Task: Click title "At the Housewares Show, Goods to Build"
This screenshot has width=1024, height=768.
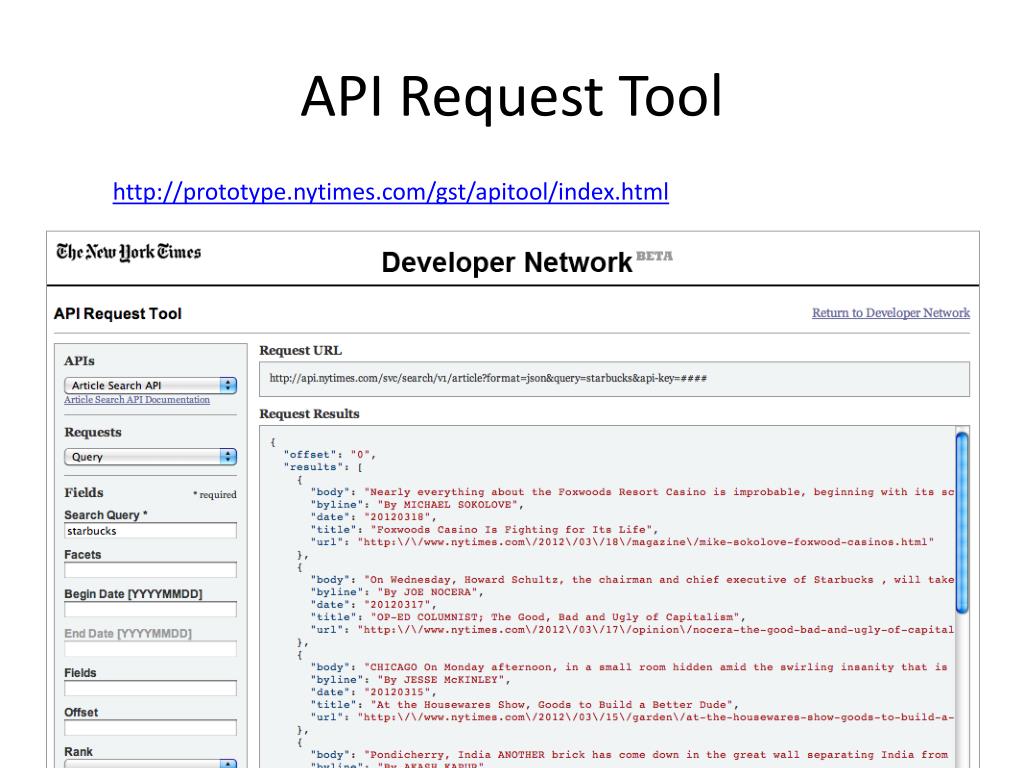Action: [524, 705]
